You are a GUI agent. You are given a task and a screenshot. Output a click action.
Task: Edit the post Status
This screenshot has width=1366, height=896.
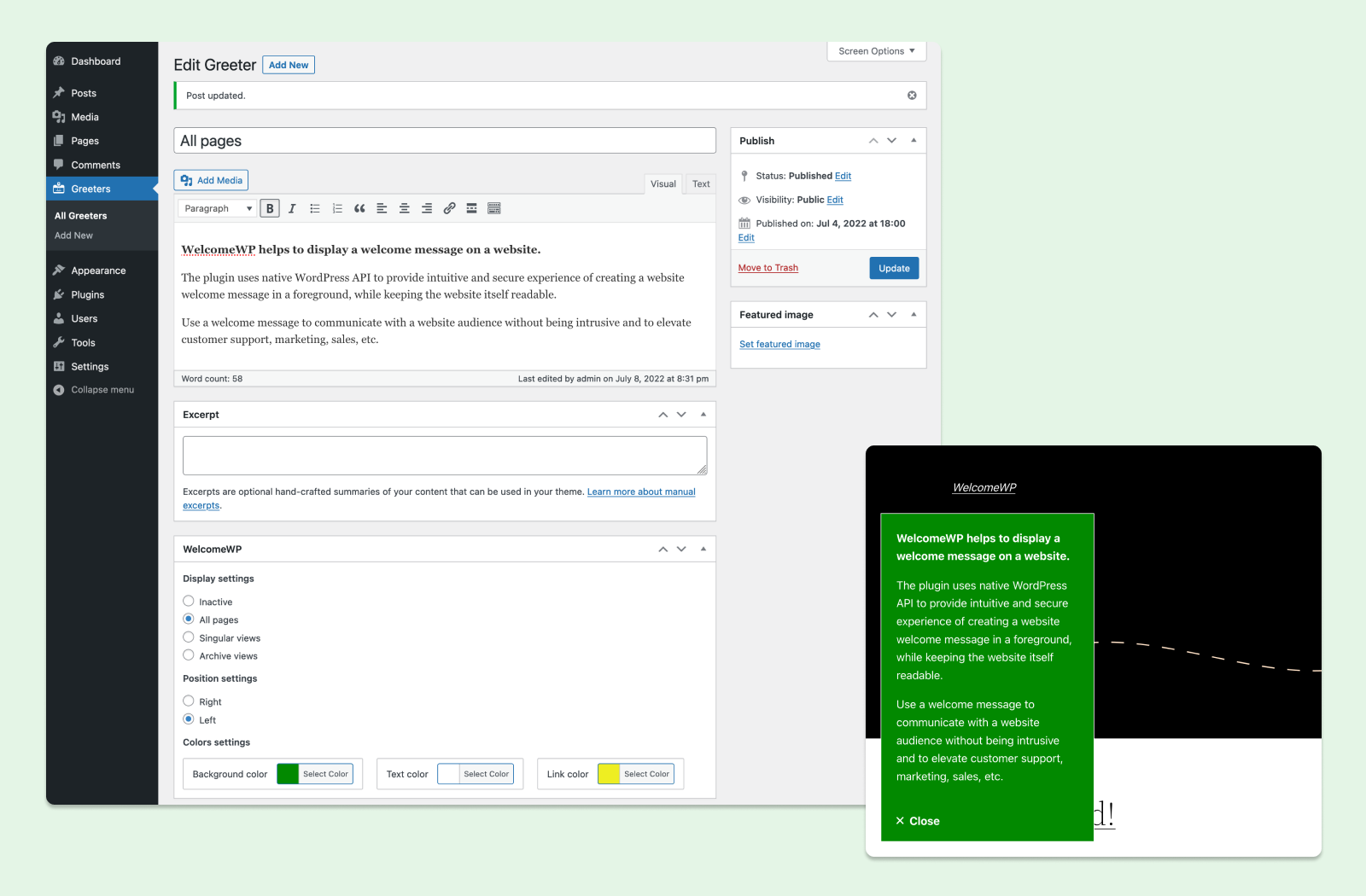click(x=844, y=176)
